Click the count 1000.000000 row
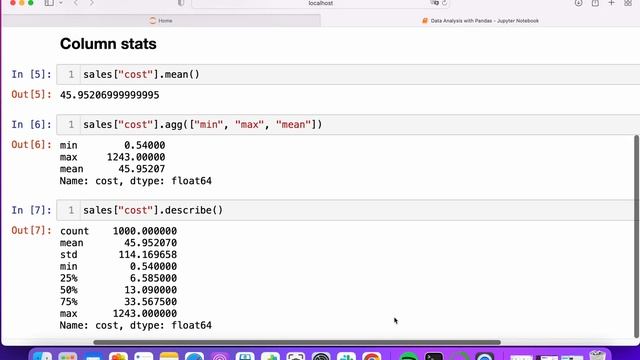 pos(118,231)
